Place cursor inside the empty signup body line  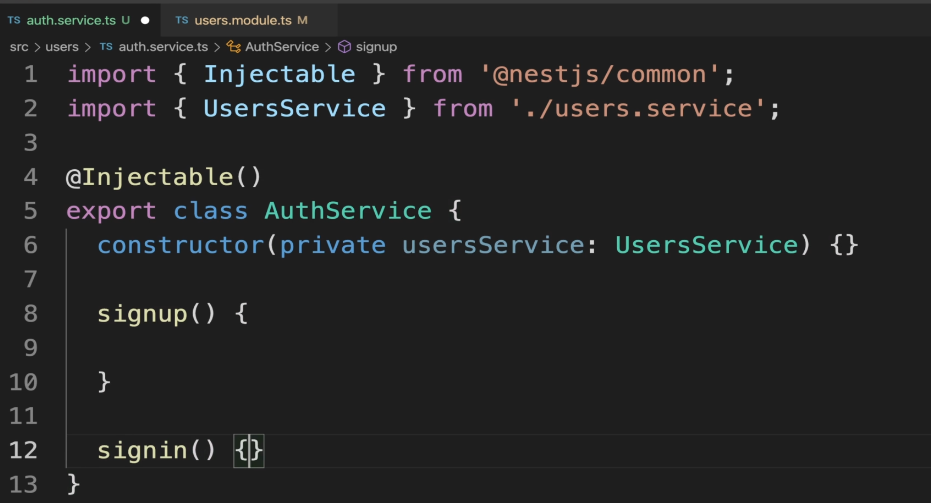coord(475,348)
